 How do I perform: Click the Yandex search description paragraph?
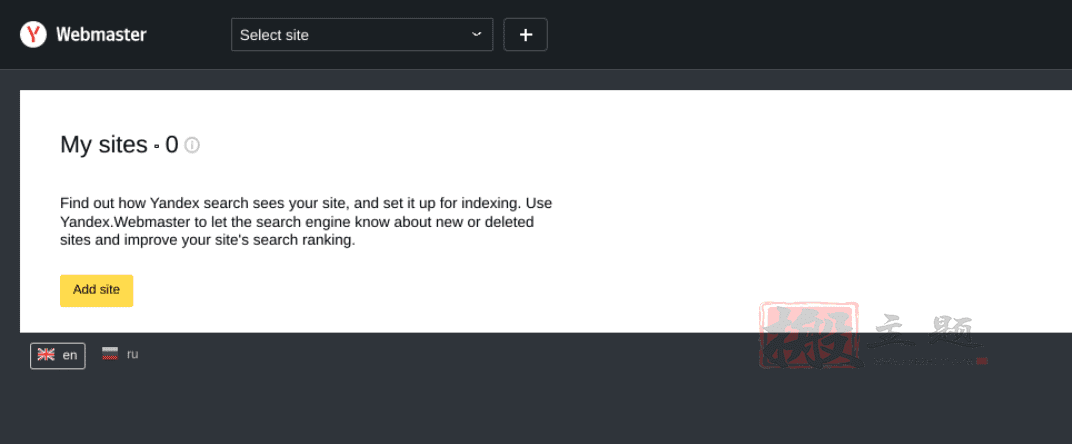[306, 222]
